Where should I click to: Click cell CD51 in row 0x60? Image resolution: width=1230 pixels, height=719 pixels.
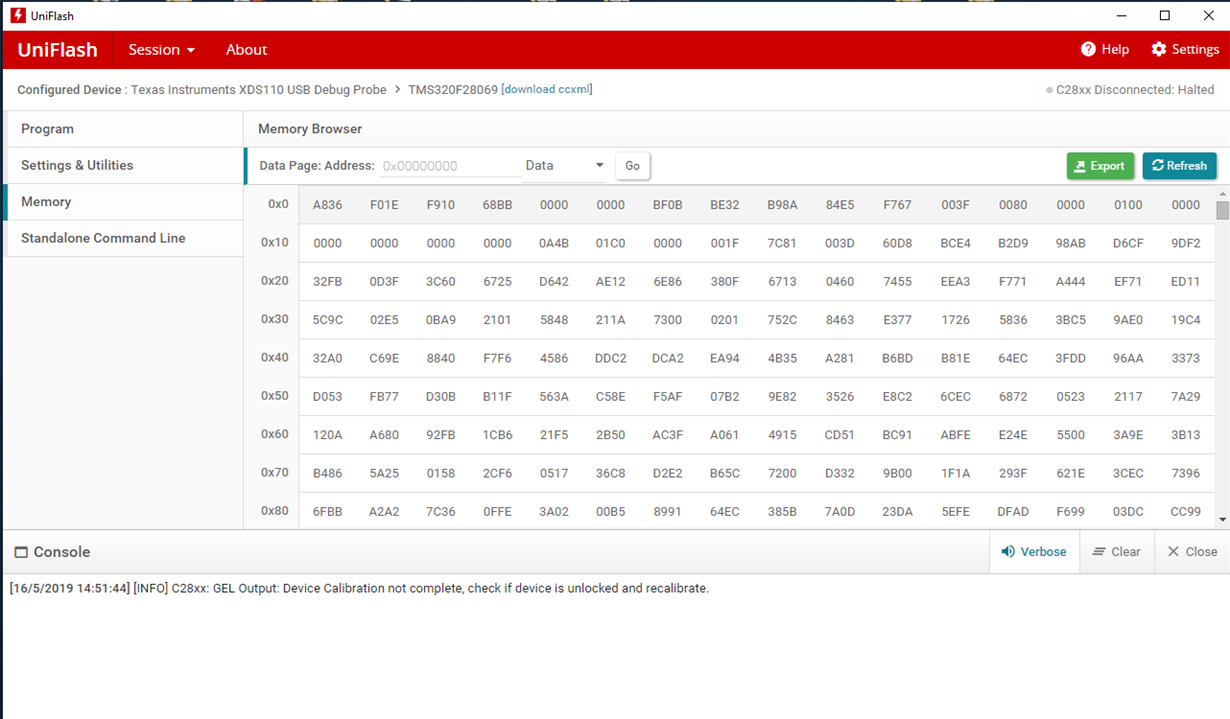point(839,435)
